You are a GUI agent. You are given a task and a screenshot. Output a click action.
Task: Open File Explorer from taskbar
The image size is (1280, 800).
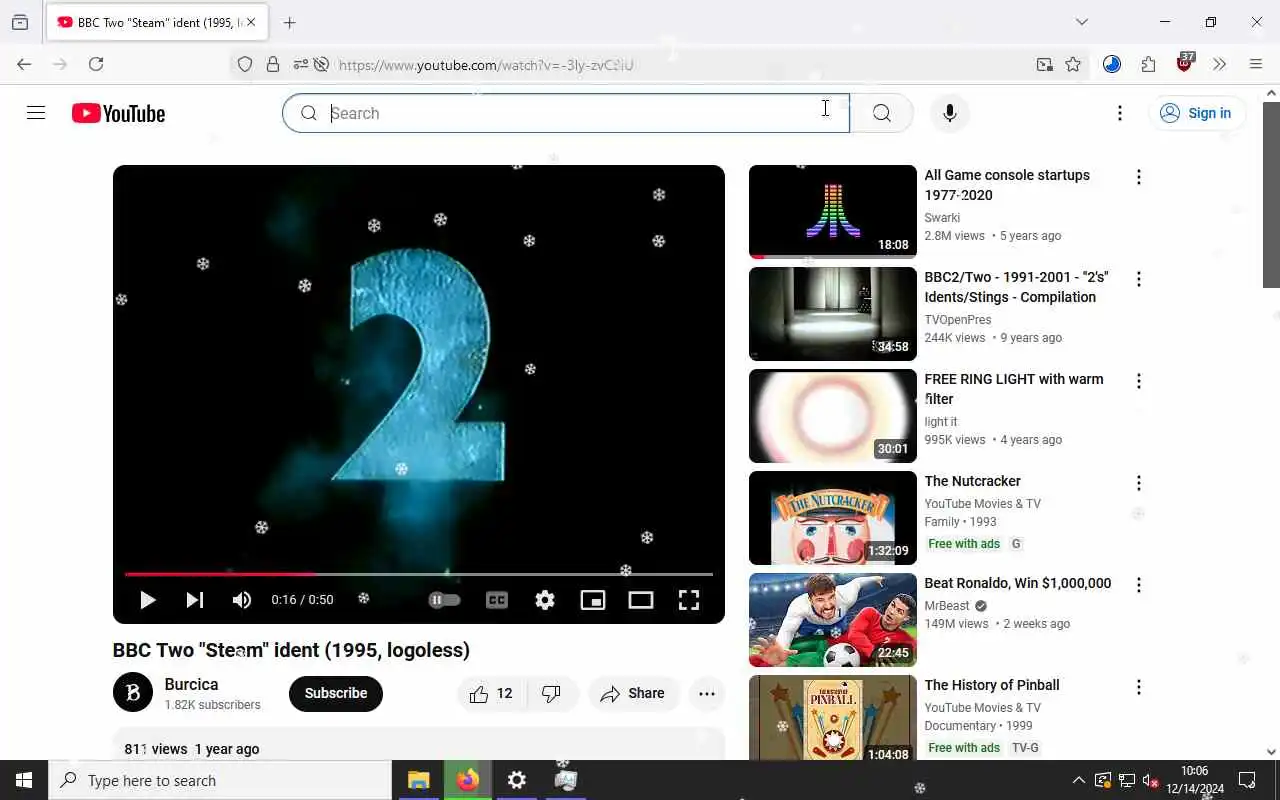coord(418,780)
